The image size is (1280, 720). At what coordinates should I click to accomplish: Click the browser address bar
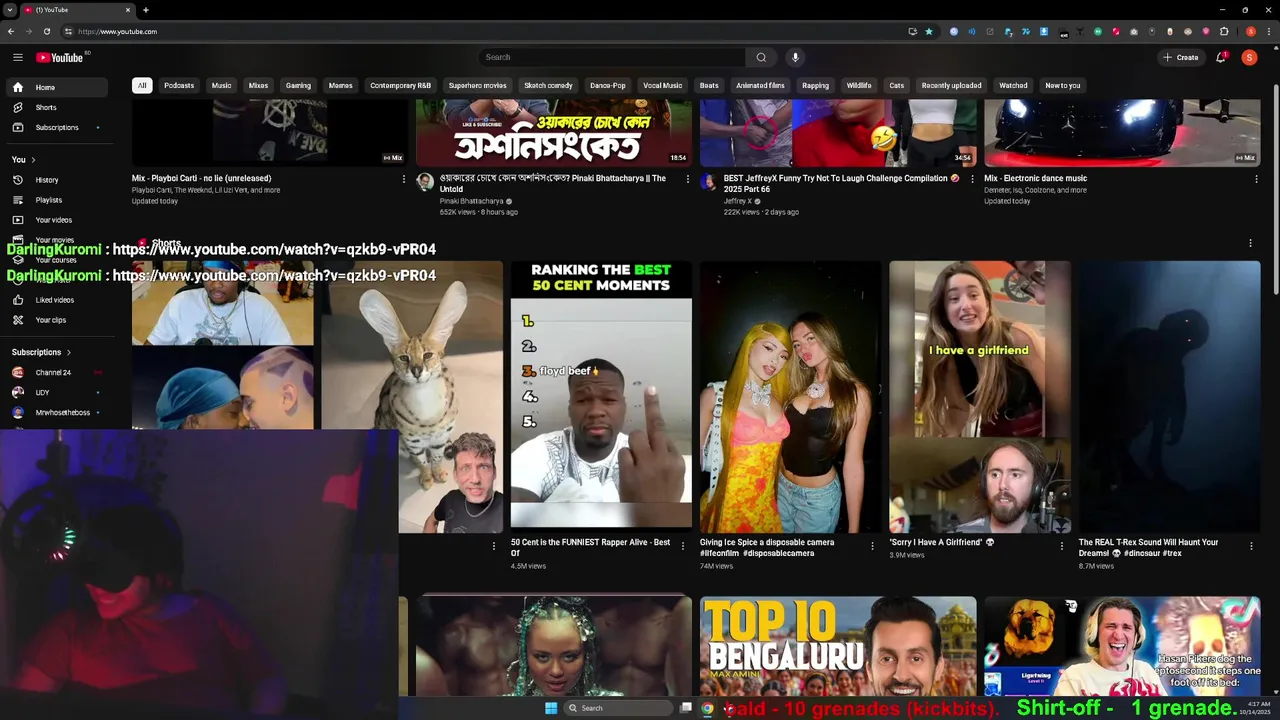coord(480,31)
